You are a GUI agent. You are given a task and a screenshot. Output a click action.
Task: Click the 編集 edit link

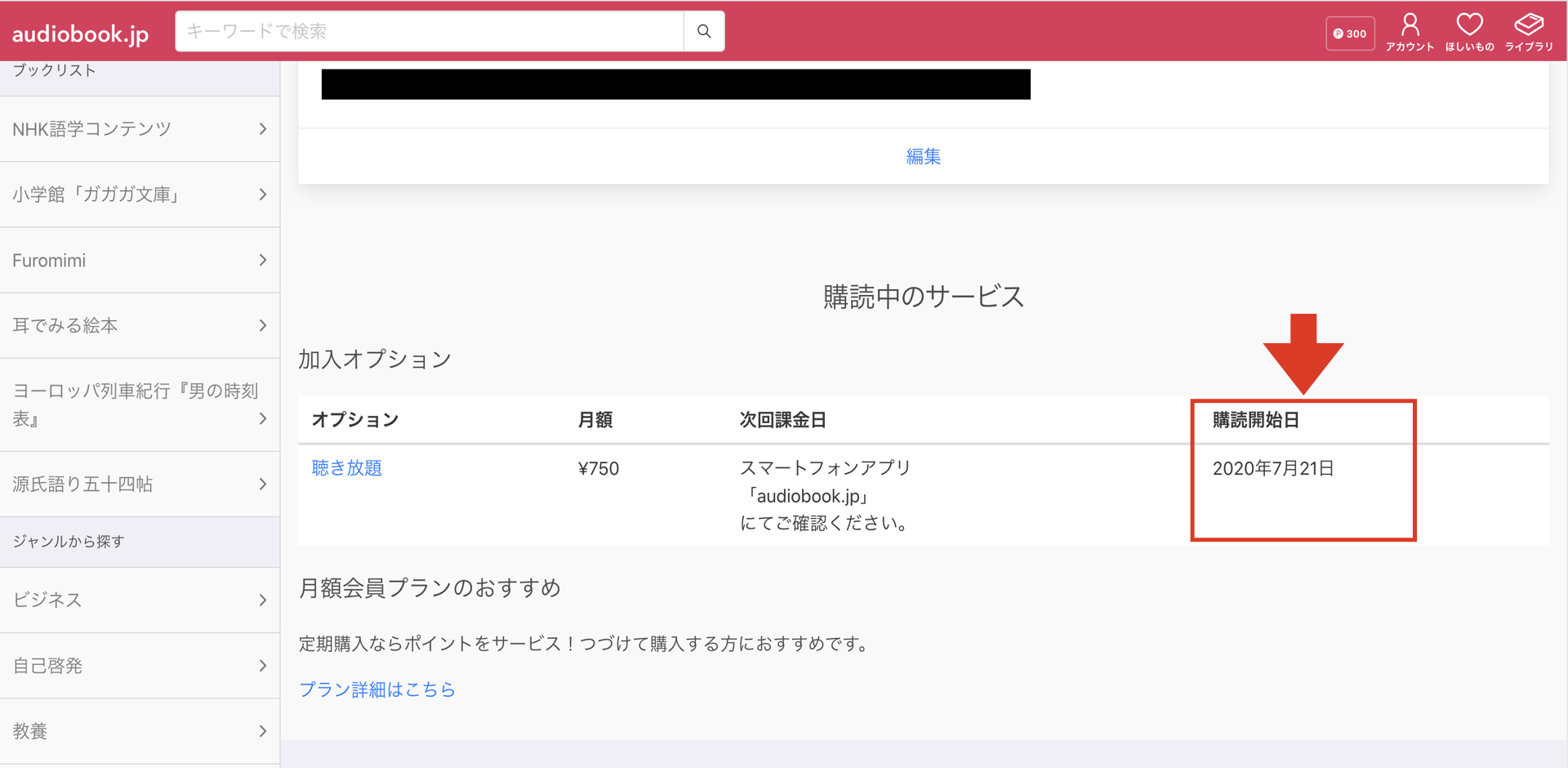[923, 156]
